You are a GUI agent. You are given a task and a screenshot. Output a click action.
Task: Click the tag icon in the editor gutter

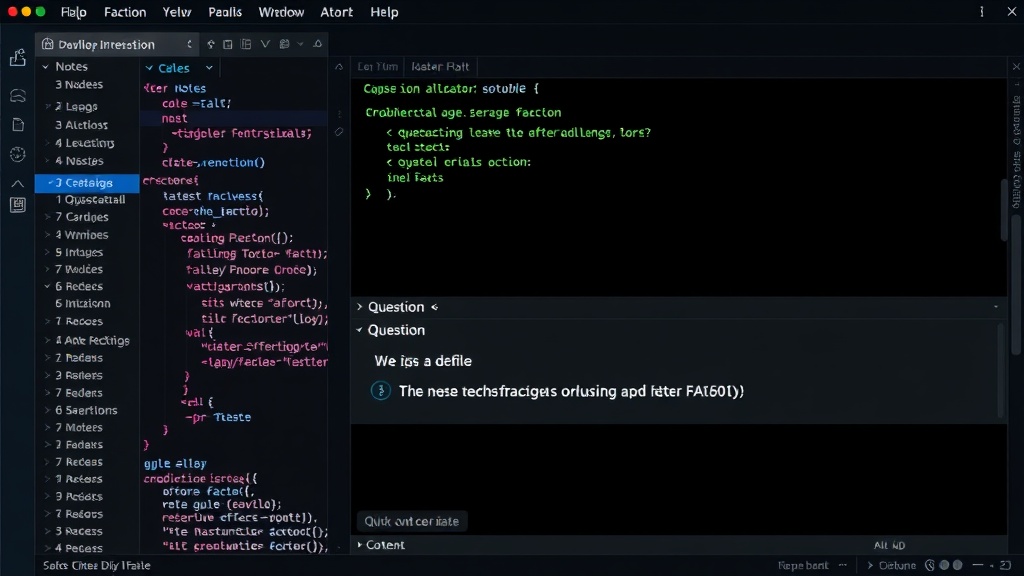coord(339,132)
